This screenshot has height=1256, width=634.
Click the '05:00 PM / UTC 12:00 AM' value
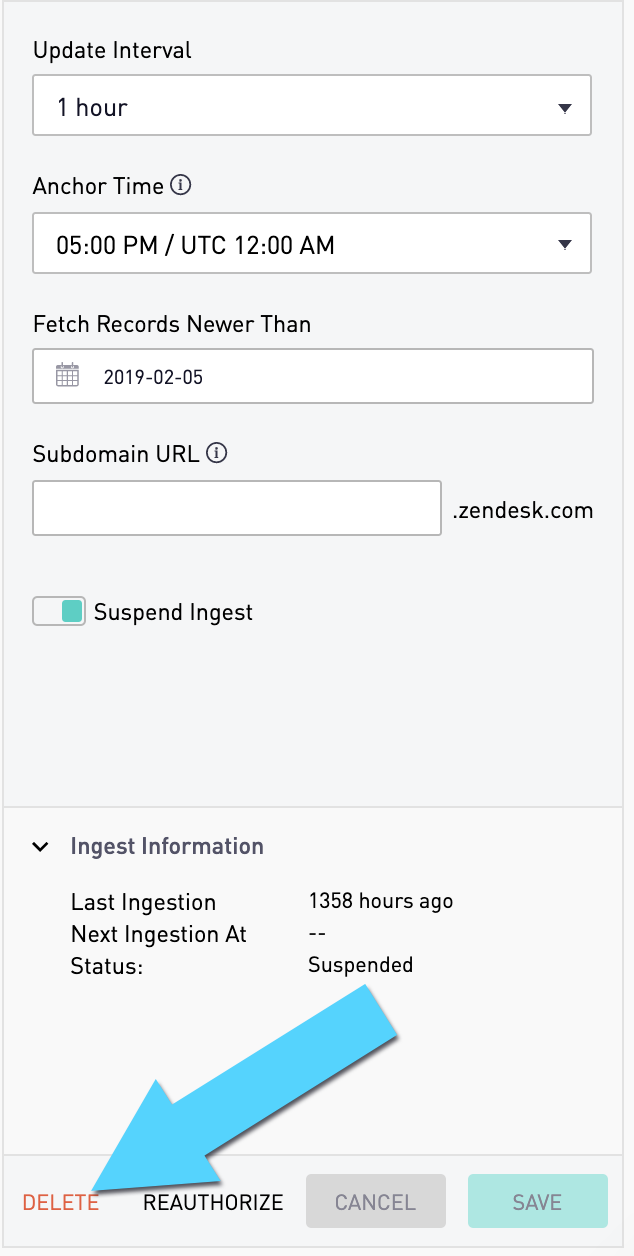coord(195,245)
